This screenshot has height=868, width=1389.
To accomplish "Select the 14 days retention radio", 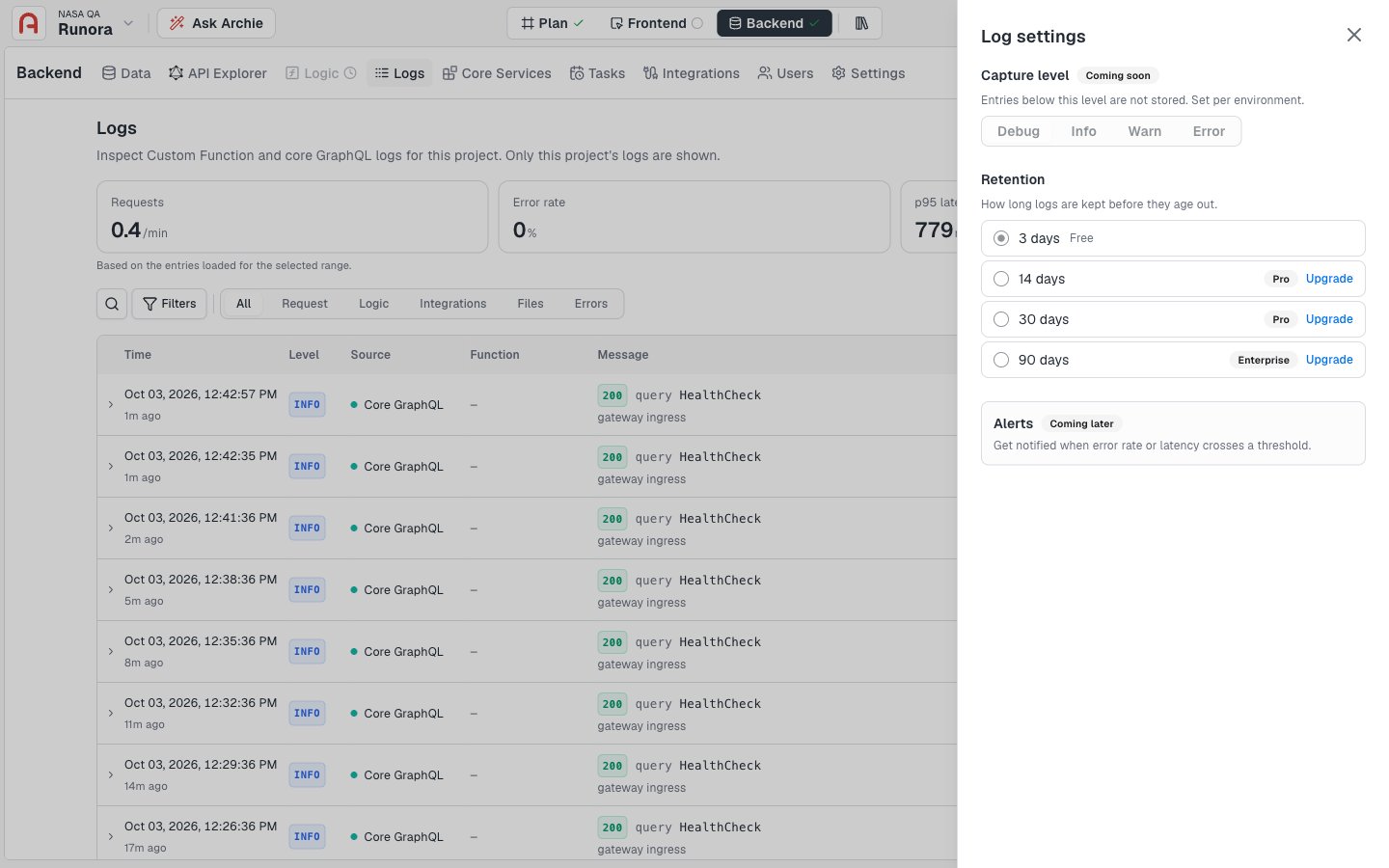I will [x=1001, y=279].
